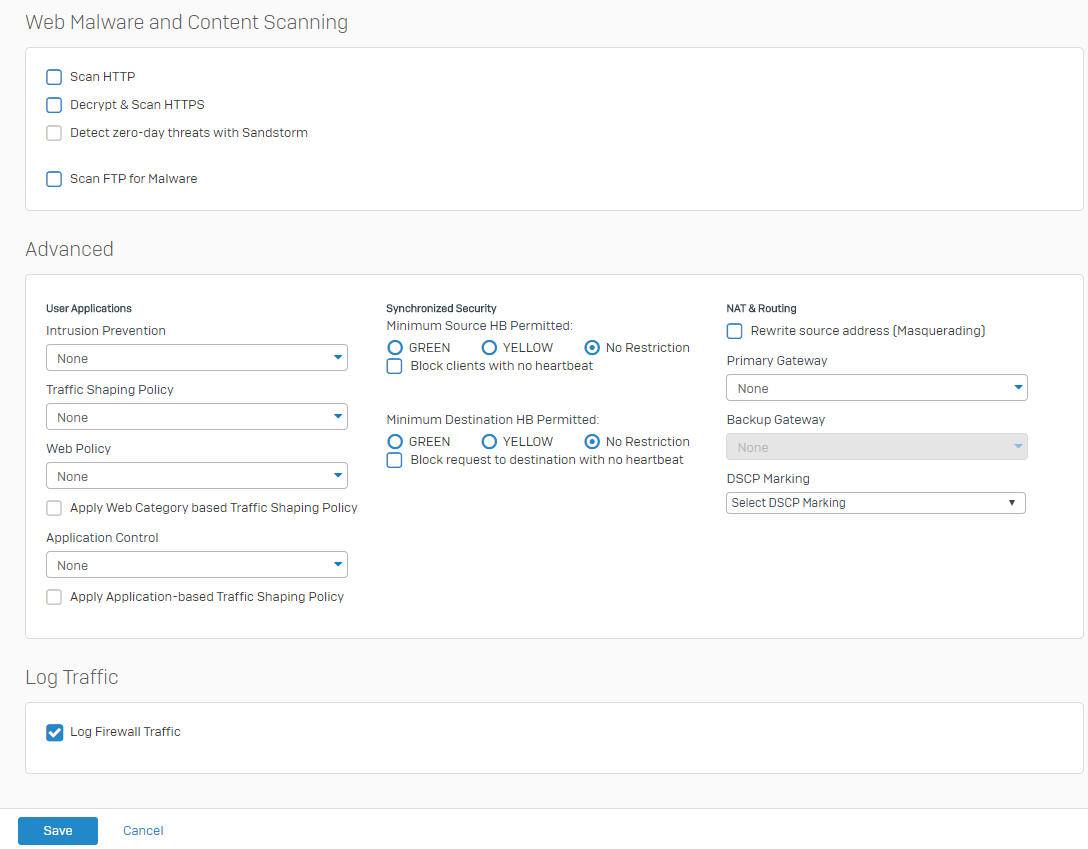Expand the Application Control dropdown
This screenshot has width=1088, height=849.
coord(197,565)
